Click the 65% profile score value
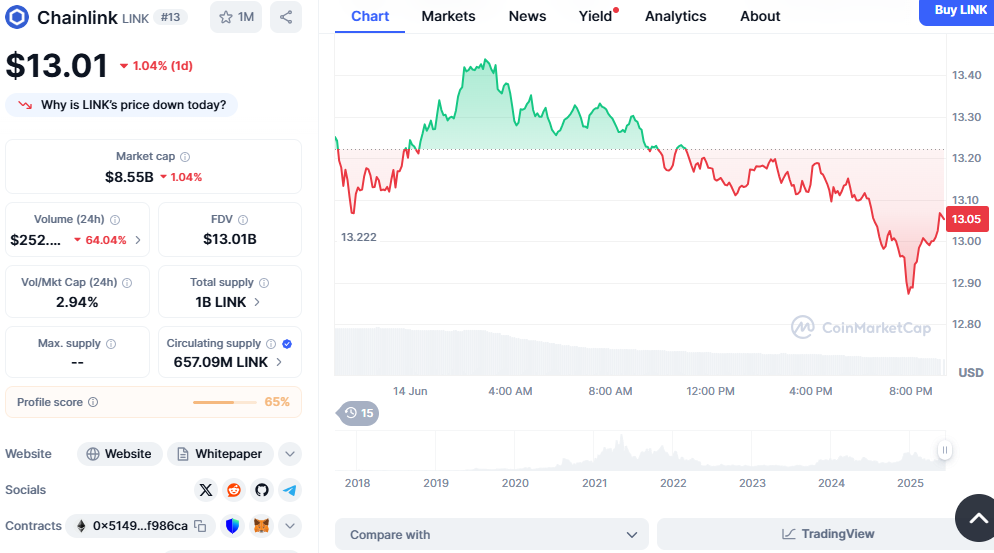 [x=277, y=402]
